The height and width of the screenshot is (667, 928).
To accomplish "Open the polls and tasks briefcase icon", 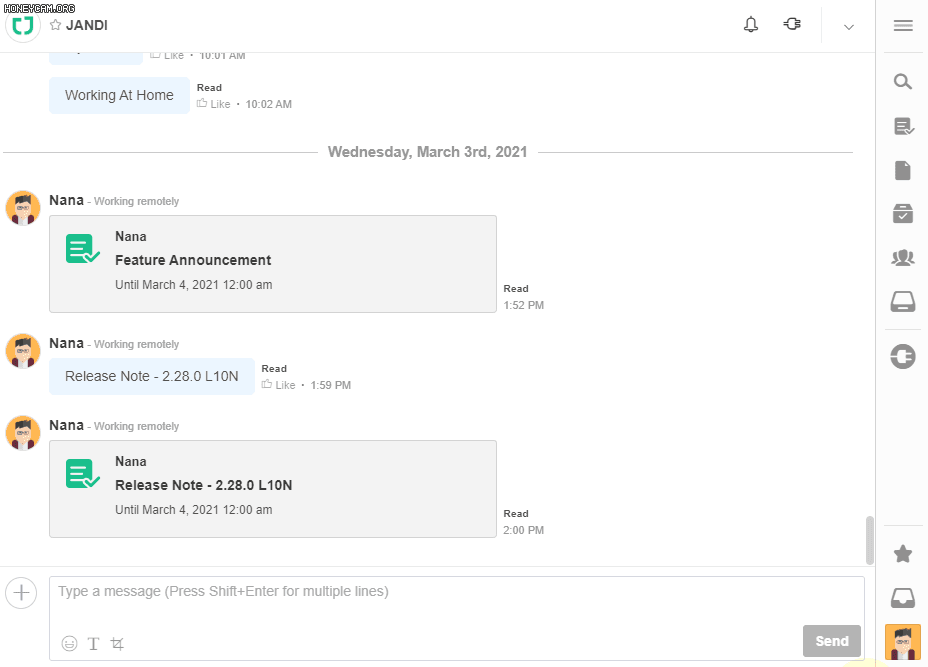I will (x=903, y=214).
